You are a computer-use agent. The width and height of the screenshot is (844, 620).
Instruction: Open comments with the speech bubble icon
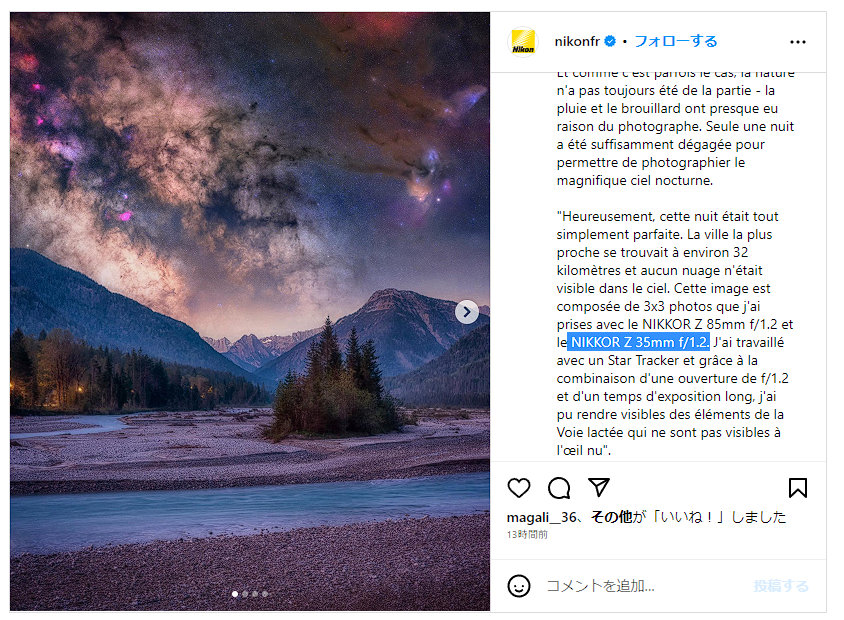(559, 488)
